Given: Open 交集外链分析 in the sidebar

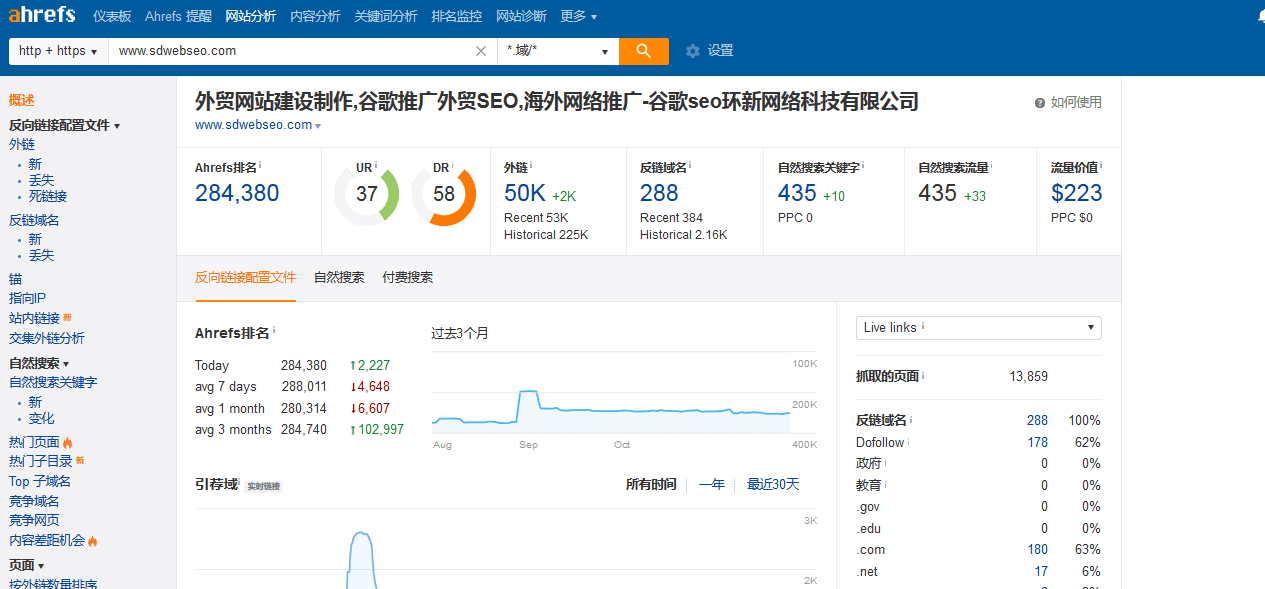Looking at the screenshot, I should [47, 338].
